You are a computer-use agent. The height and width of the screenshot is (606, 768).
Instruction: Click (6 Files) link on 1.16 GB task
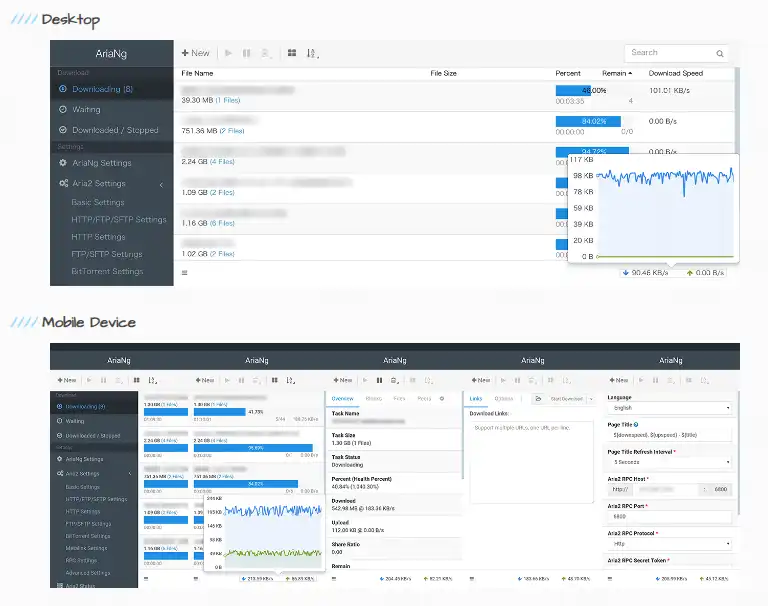pyautogui.click(x=222, y=223)
